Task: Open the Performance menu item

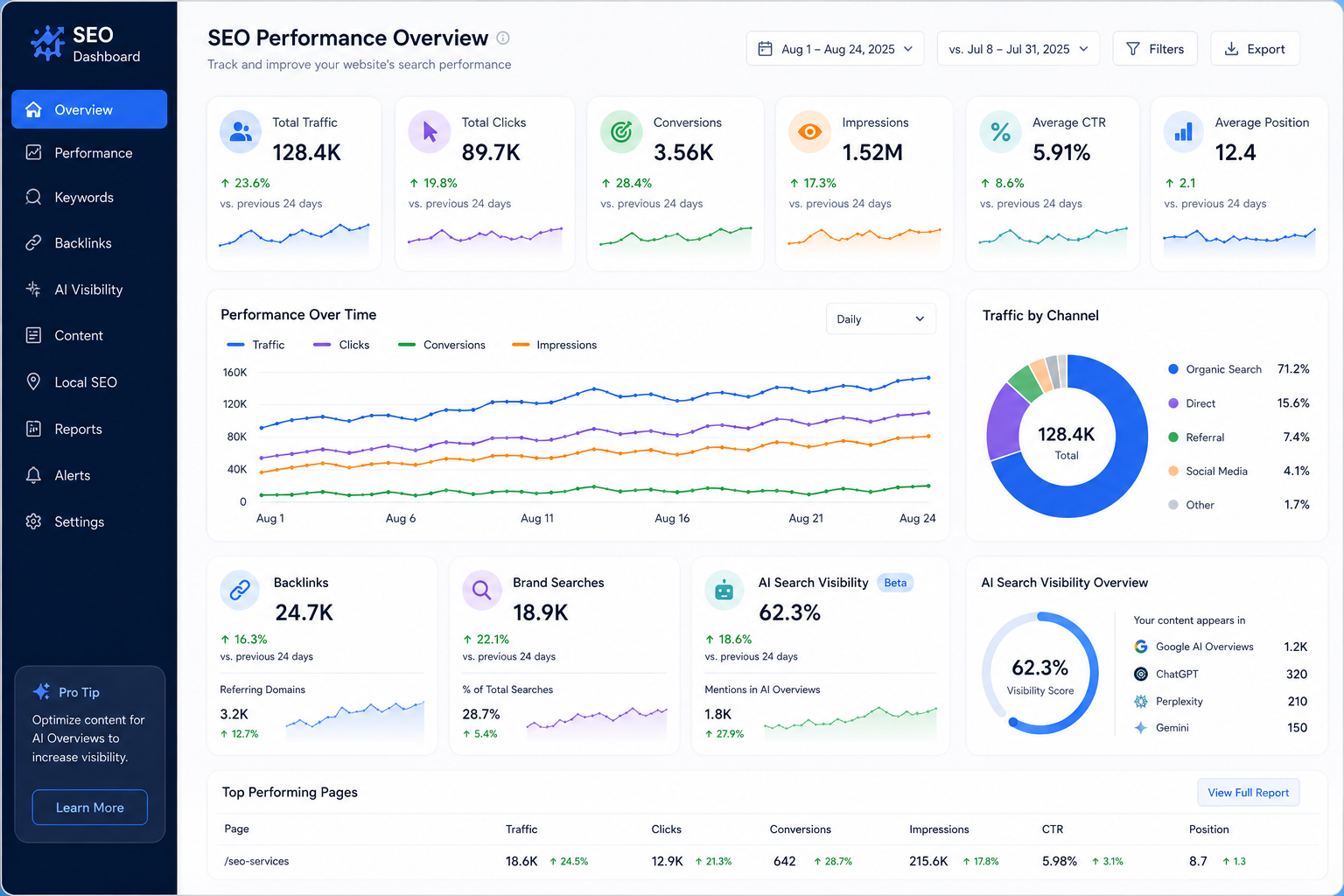Action: click(89, 152)
